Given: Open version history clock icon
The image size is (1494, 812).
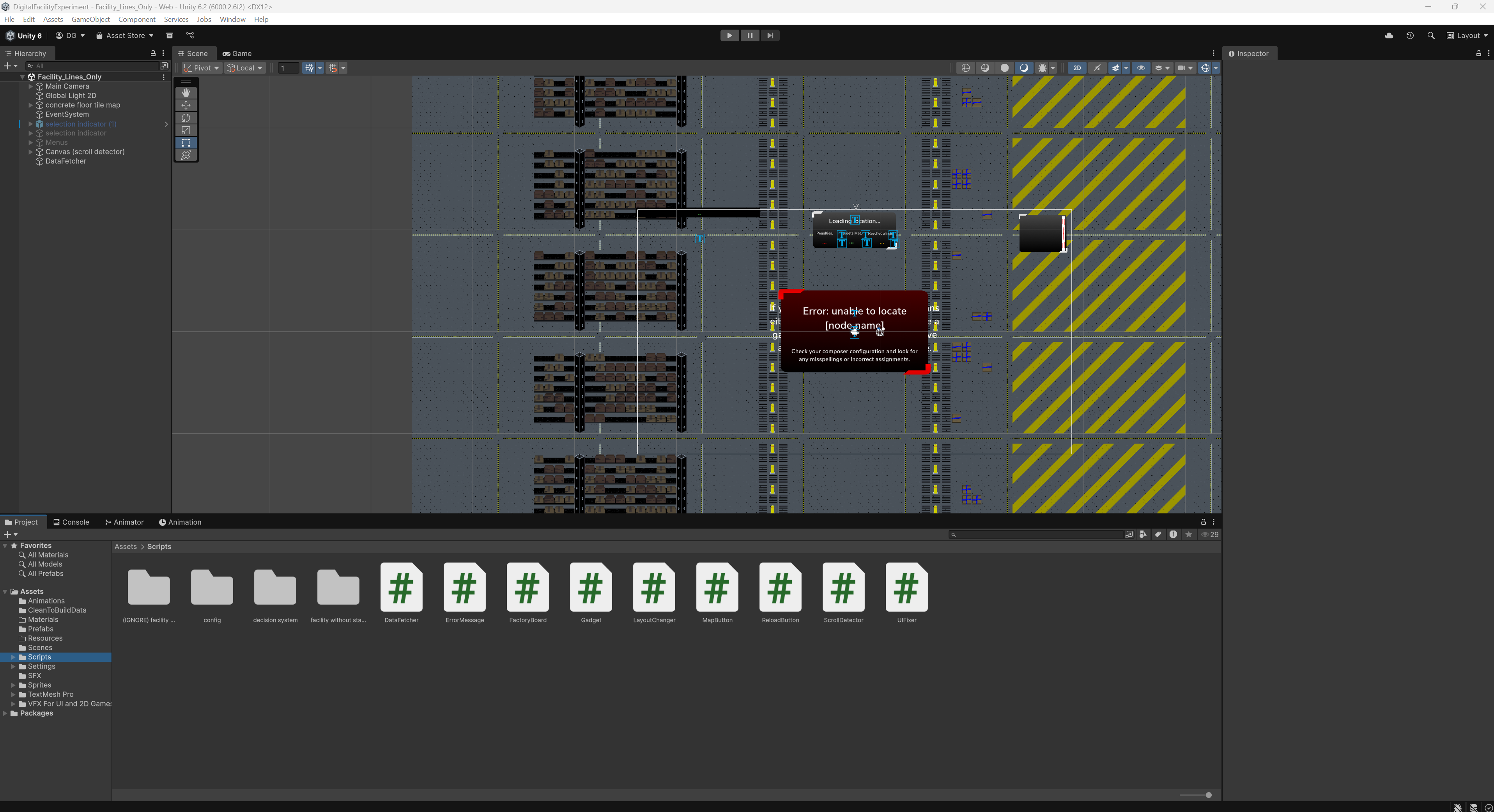Looking at the screenshot, I should click(x=1410, y=35).
